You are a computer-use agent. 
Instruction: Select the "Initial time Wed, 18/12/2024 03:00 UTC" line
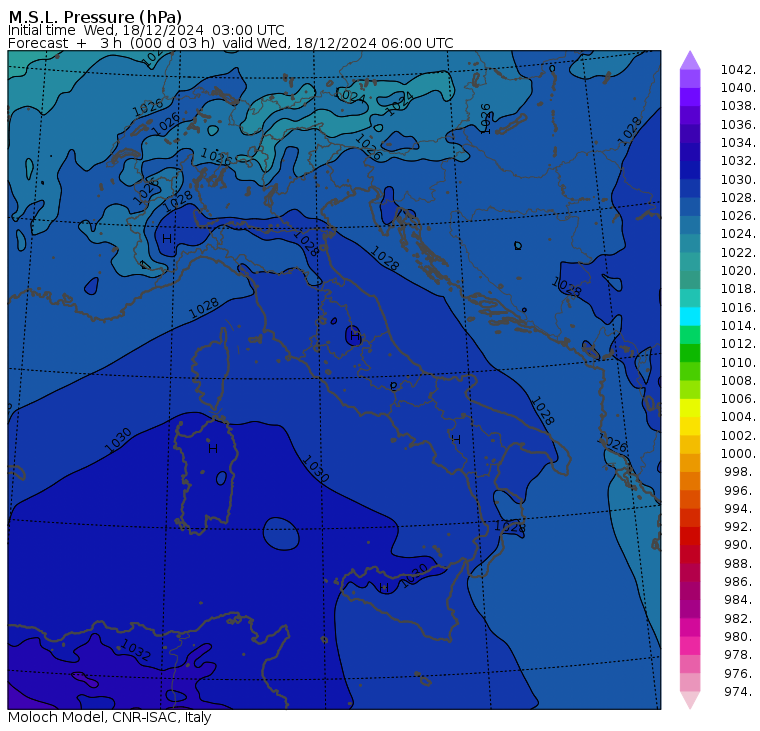(x=146, y=30)
